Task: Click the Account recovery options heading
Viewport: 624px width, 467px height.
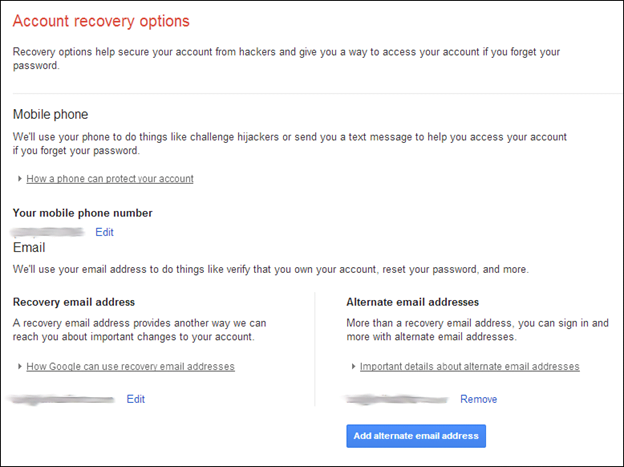Action: click(x=101, y=21)
